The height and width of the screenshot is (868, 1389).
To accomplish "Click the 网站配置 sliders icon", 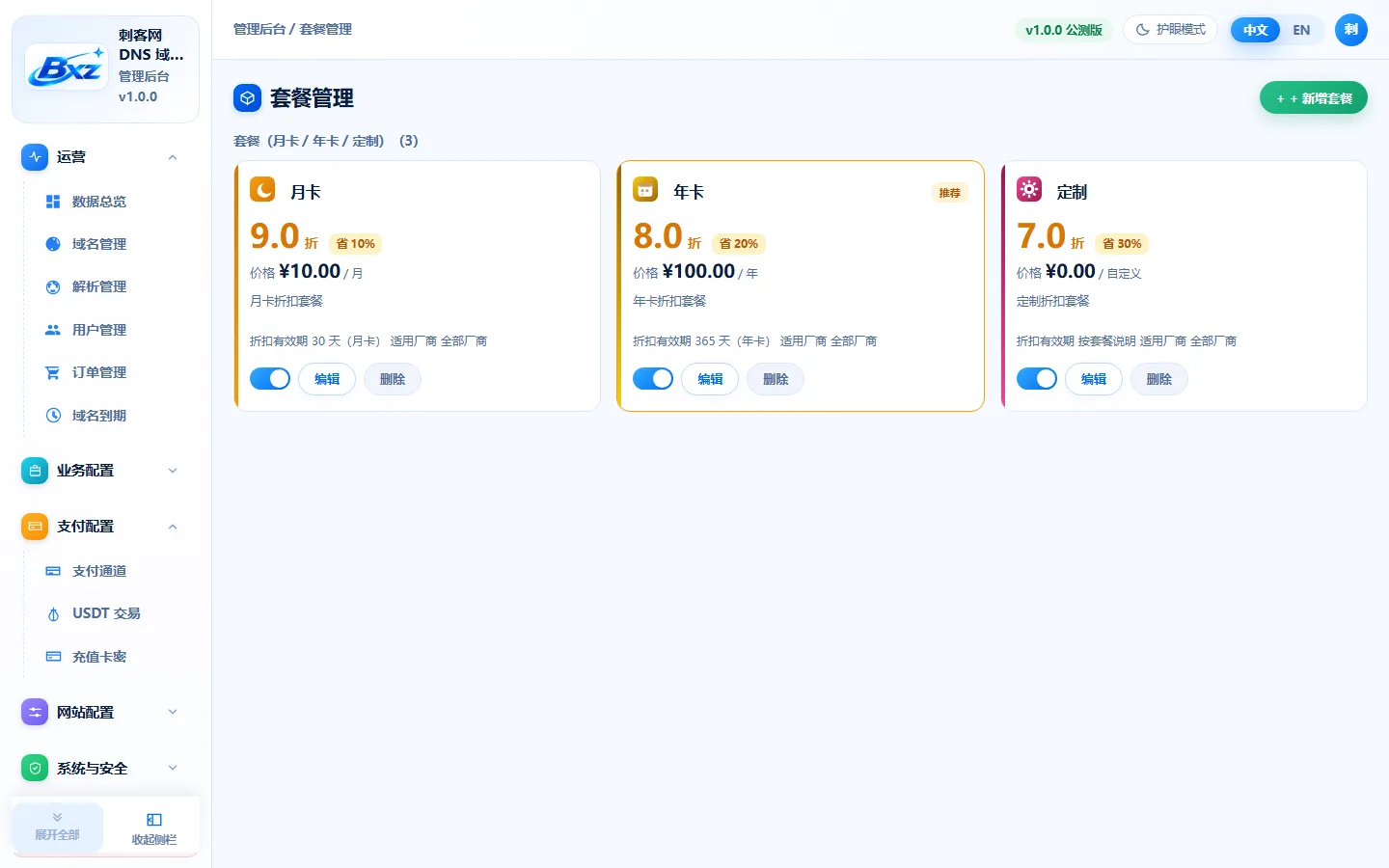I will click(35, 713).
